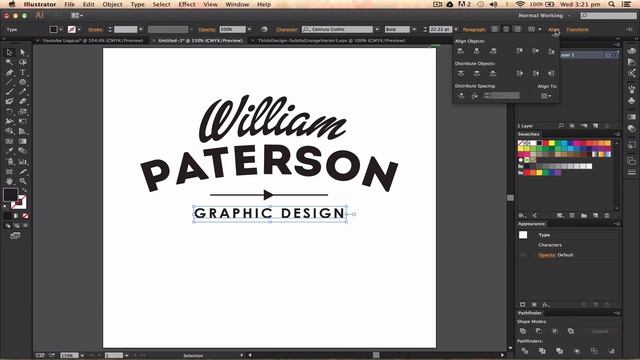Click horizontal align left in Align Objects

[x=461, y=51]
